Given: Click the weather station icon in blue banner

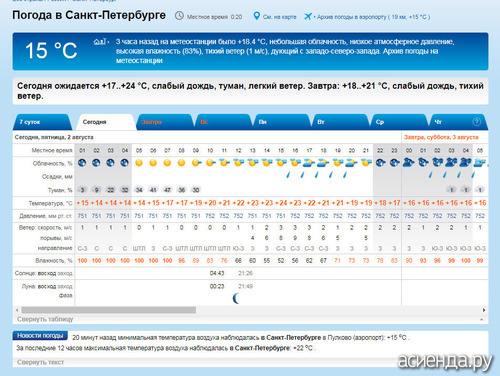Looking at the screenshot, I should [x=99, y=42].
